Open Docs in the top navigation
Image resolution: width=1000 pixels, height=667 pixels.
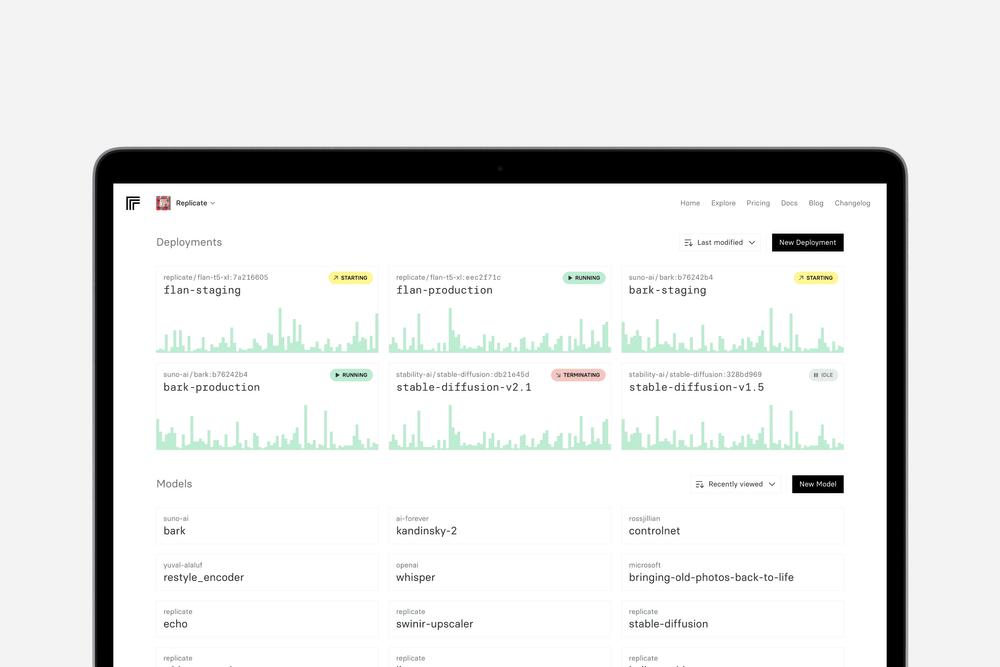pos(789,203)
